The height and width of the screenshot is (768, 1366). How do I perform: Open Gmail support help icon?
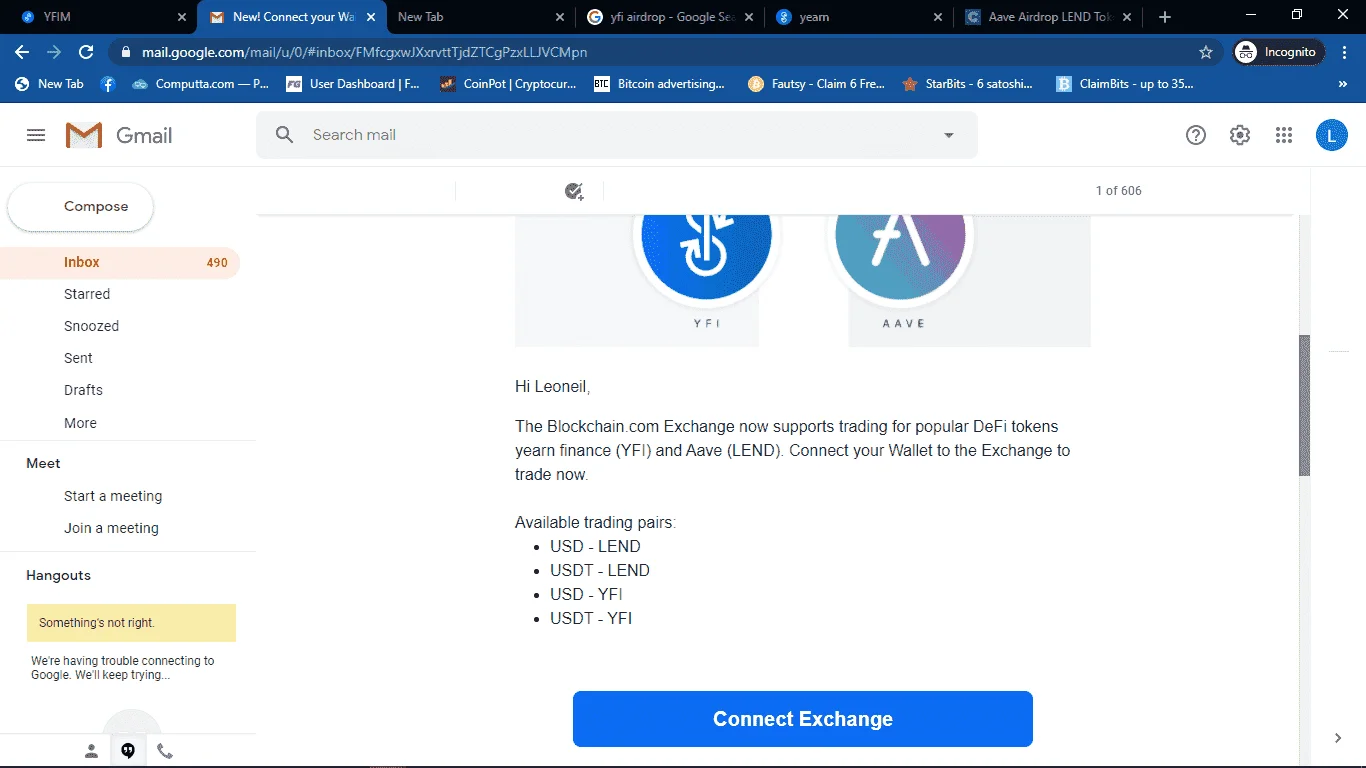(x=1196, y=135)
